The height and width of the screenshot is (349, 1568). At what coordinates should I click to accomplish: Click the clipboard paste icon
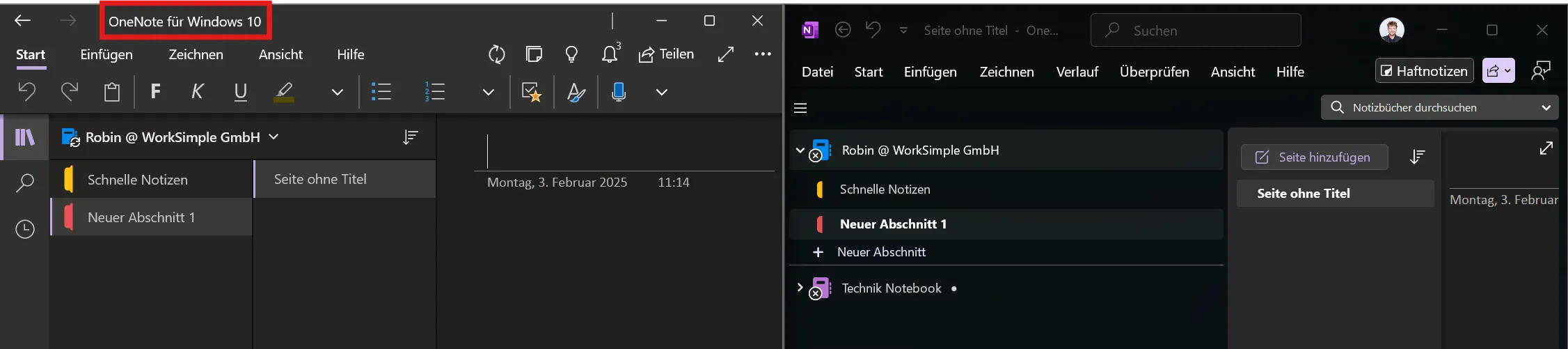112,91
